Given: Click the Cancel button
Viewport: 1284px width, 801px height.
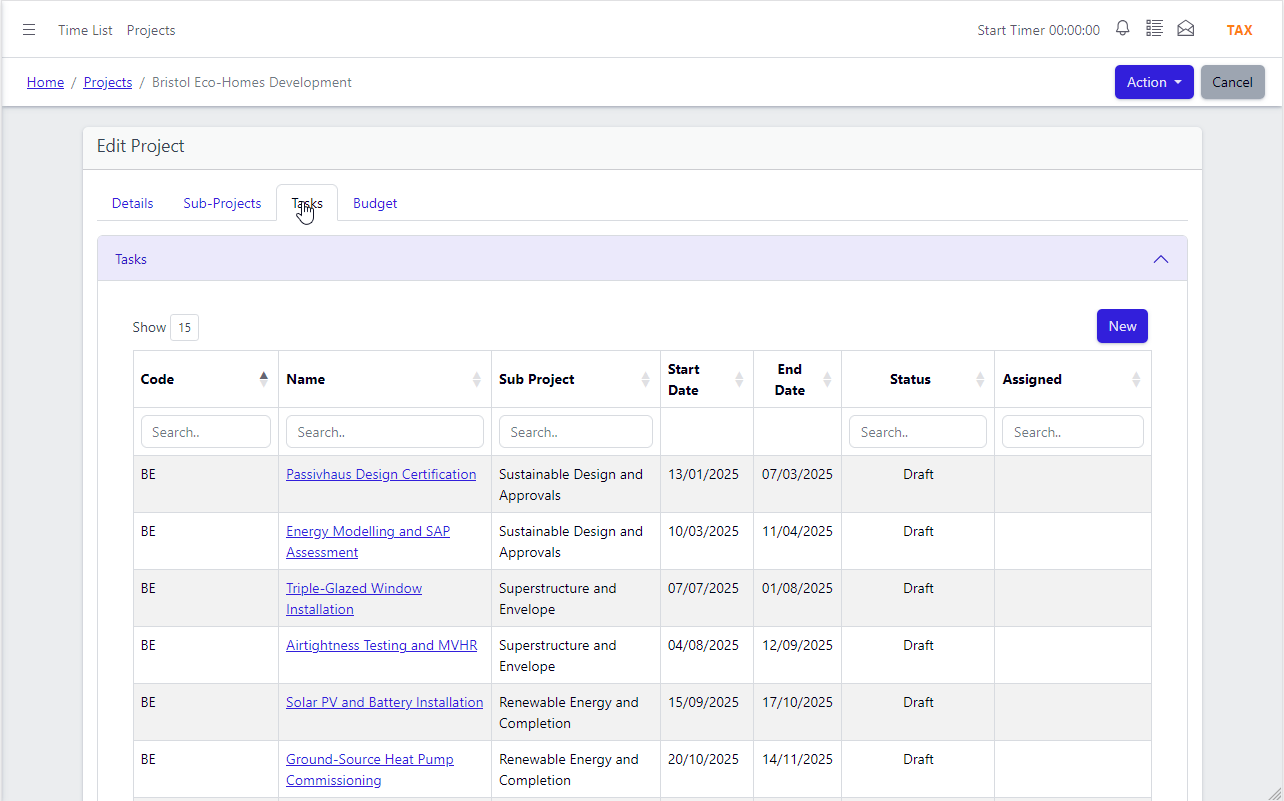Looking at the screenshot, I should pos(1232,82).
